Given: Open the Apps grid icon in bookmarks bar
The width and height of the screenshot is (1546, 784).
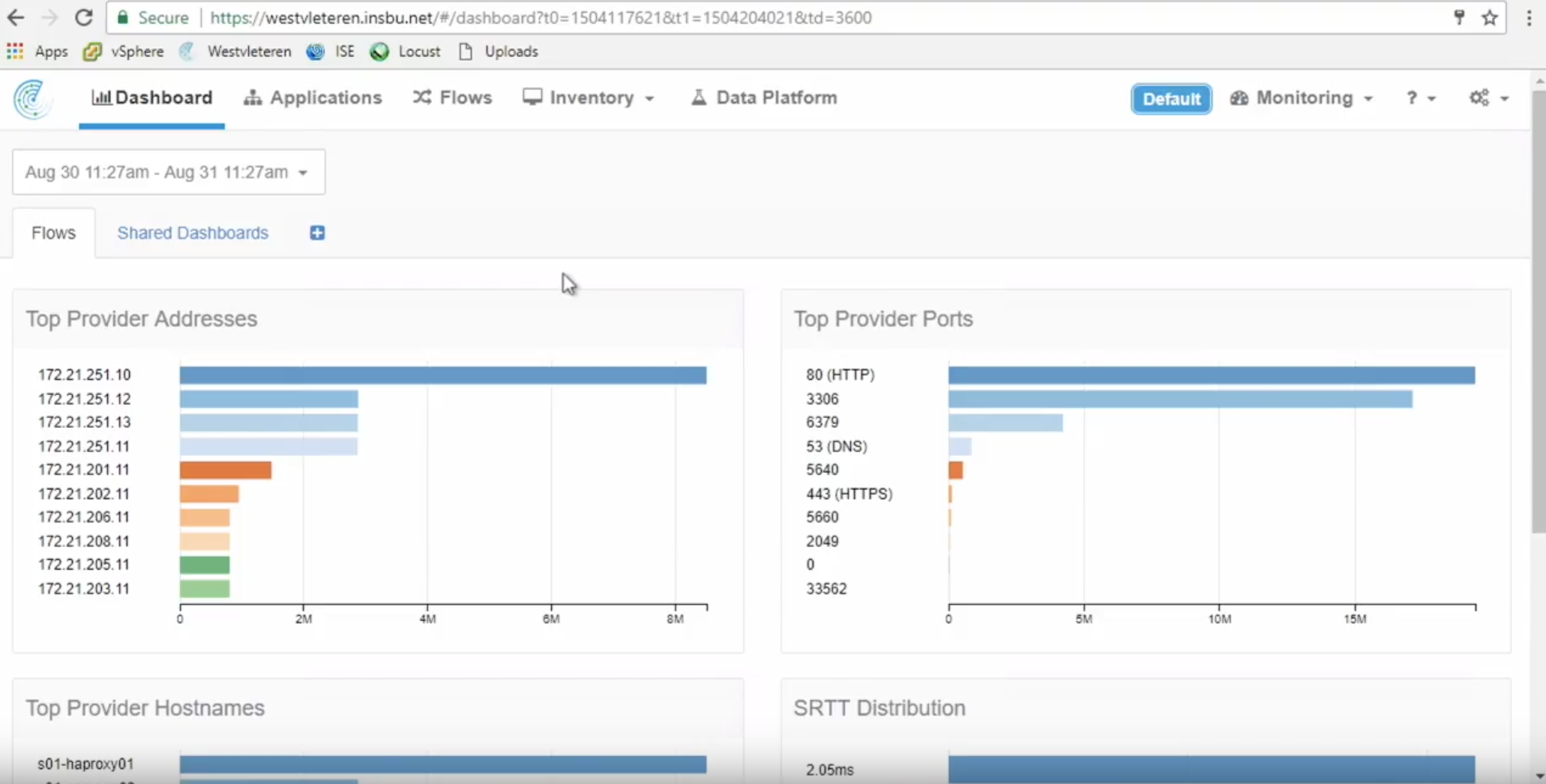Looking at the screenshot, I should click(15, 51).
